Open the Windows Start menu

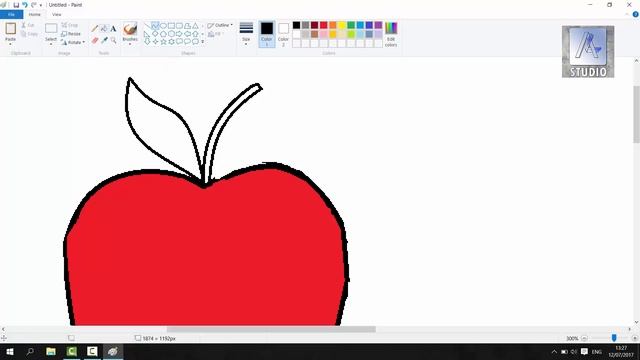point(10,351)
